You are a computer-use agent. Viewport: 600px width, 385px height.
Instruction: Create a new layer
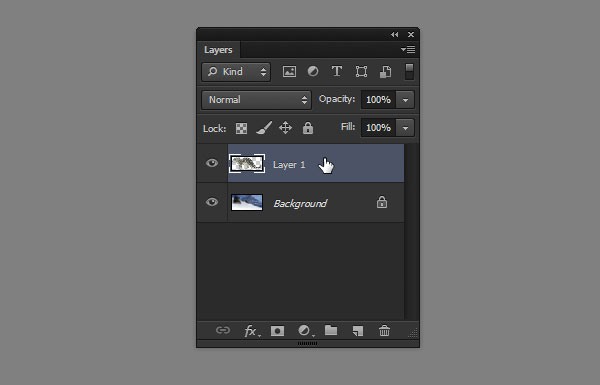click(358, 331)
